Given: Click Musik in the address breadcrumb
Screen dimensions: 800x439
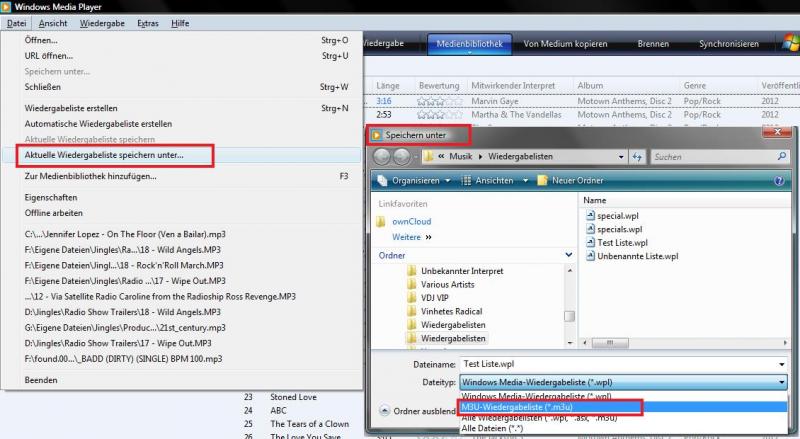Looking at the screenshot, I should click(x=460, y=156).
